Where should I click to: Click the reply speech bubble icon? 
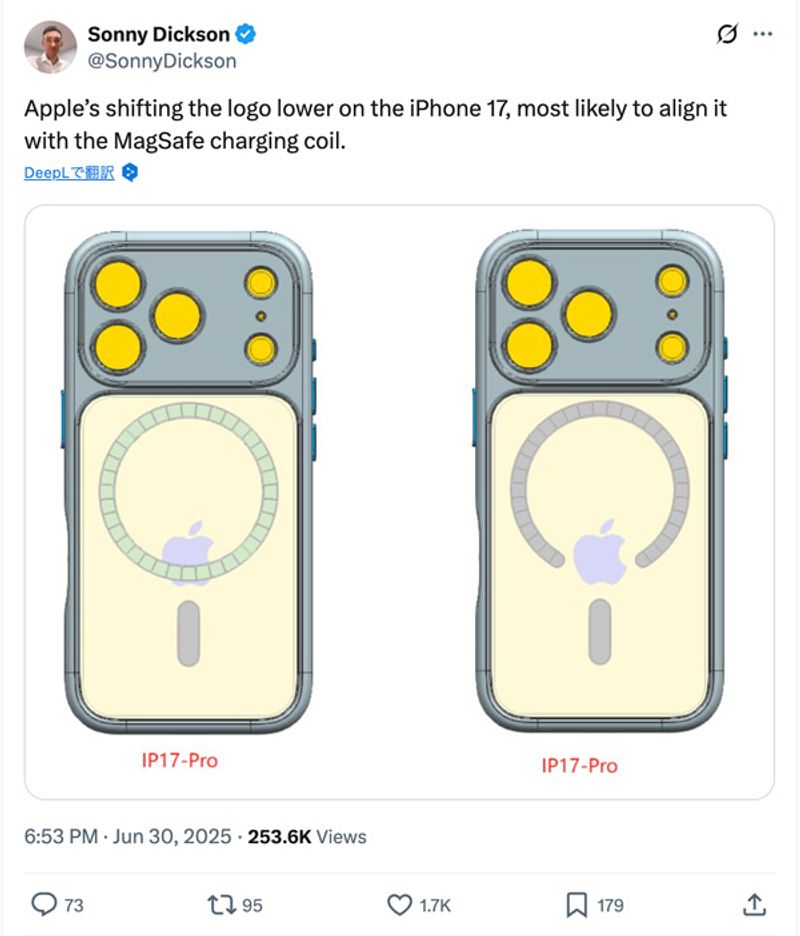44,905
